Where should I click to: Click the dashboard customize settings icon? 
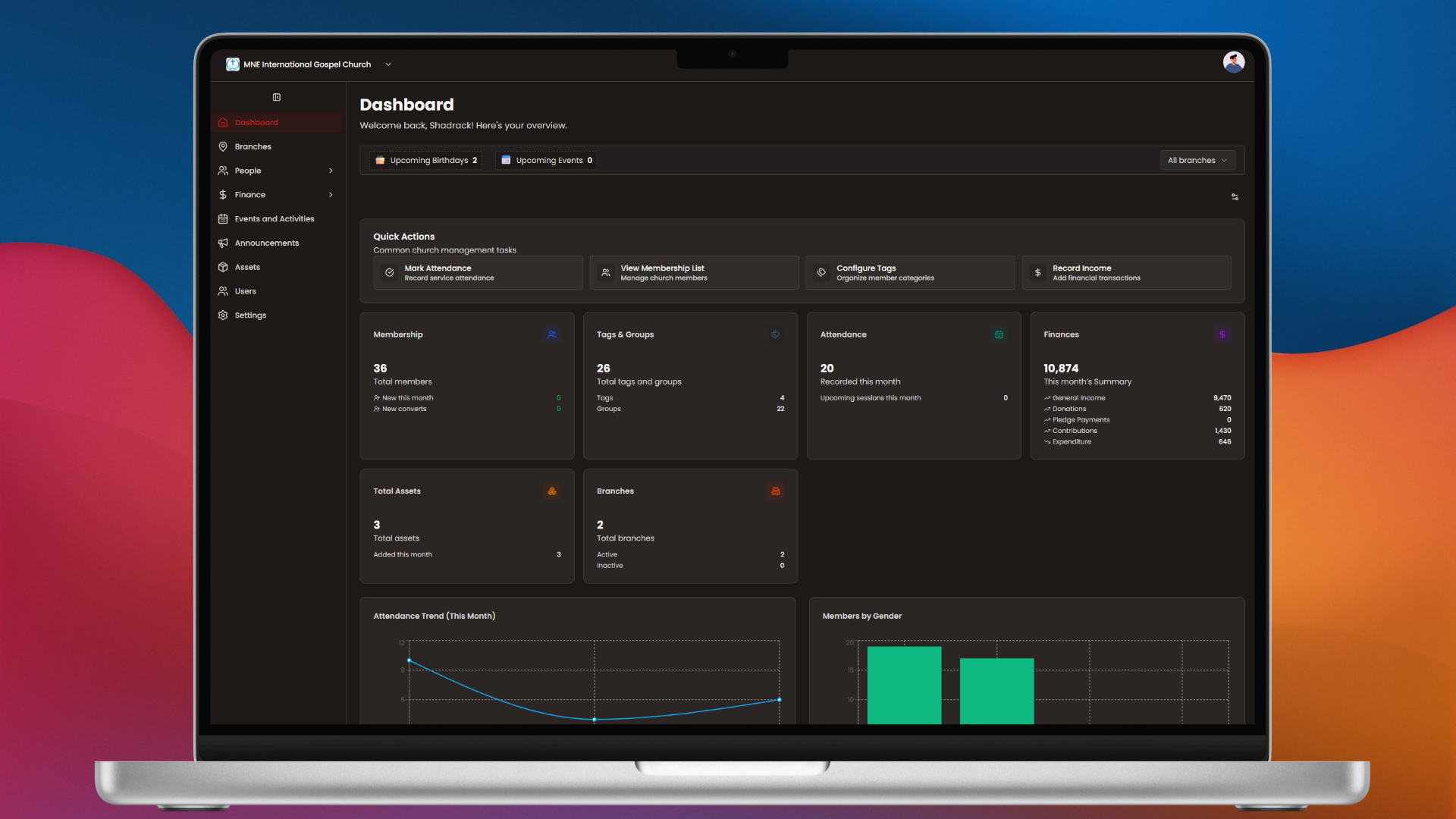(x=1235, y=197)
